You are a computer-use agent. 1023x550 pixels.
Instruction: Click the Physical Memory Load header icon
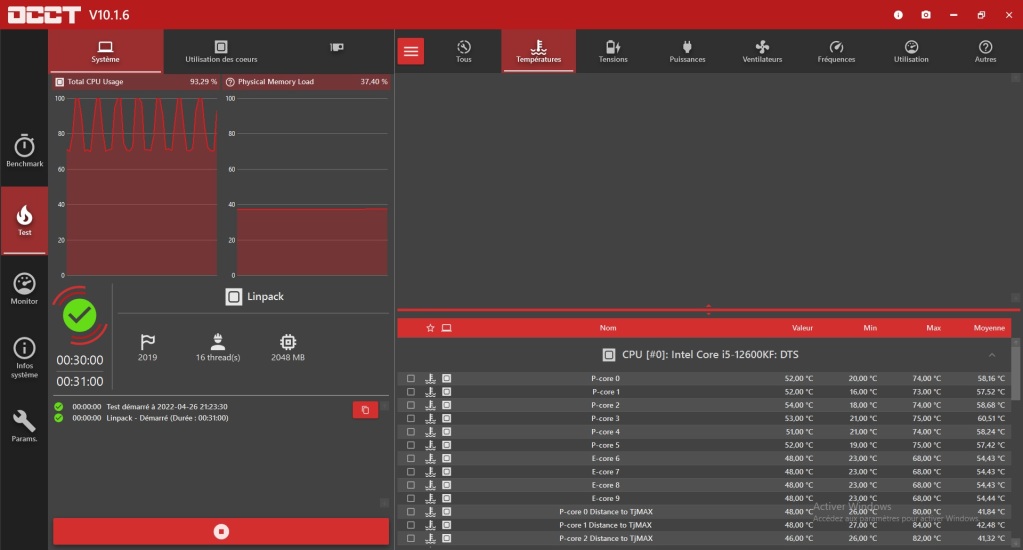point(230,82)
